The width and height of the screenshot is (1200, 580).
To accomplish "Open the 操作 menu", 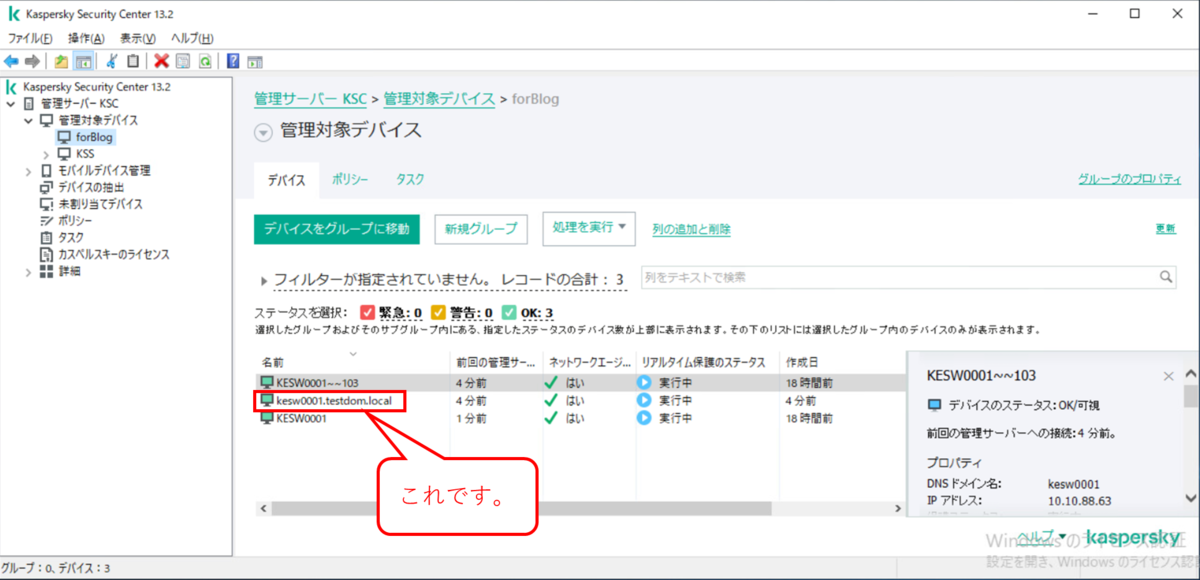I will click(85, 38).
